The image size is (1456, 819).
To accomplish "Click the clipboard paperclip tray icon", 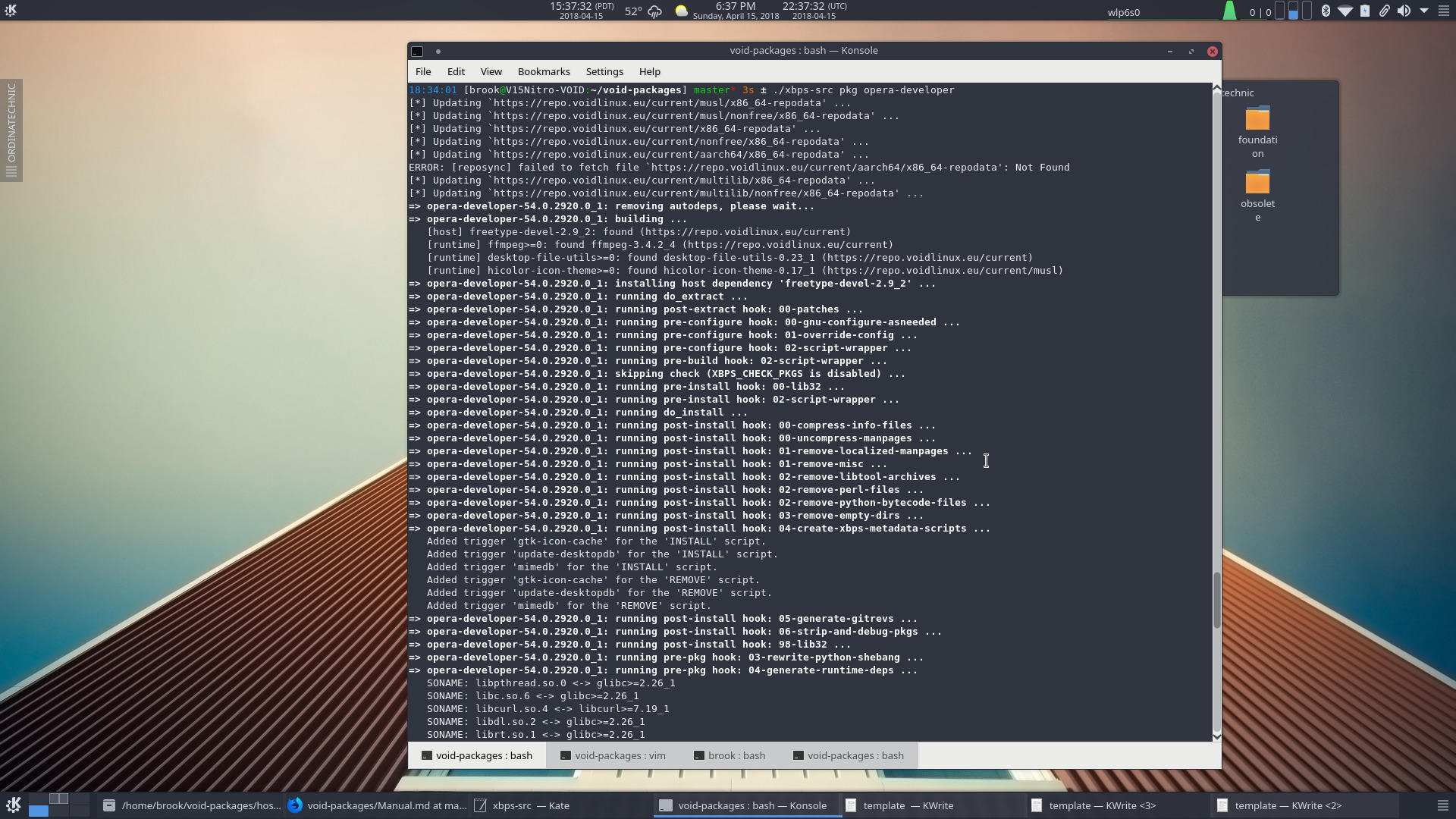I will pyautogui.click(x=1384, y=11).
